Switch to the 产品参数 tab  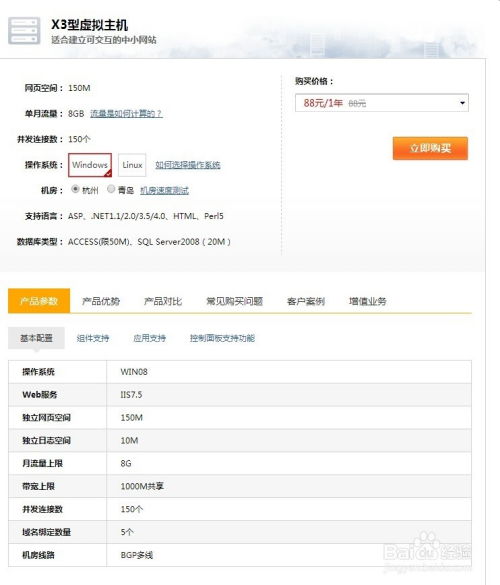pyautogui.click(x=39, y=301)
